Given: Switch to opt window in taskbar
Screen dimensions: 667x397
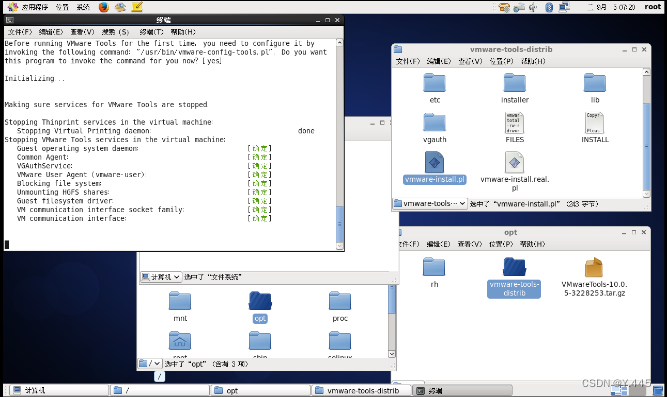Looking at the screenshot, I should pos(260,390).
